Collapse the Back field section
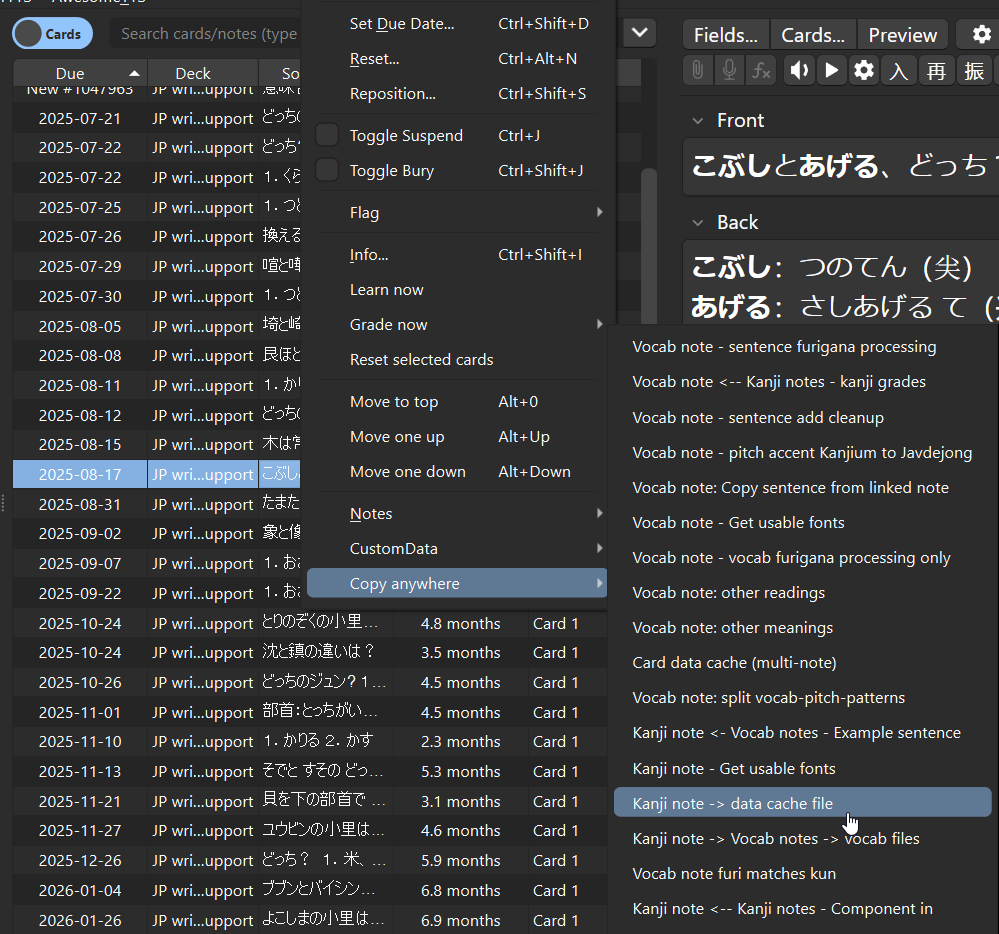 click(699, 222)
